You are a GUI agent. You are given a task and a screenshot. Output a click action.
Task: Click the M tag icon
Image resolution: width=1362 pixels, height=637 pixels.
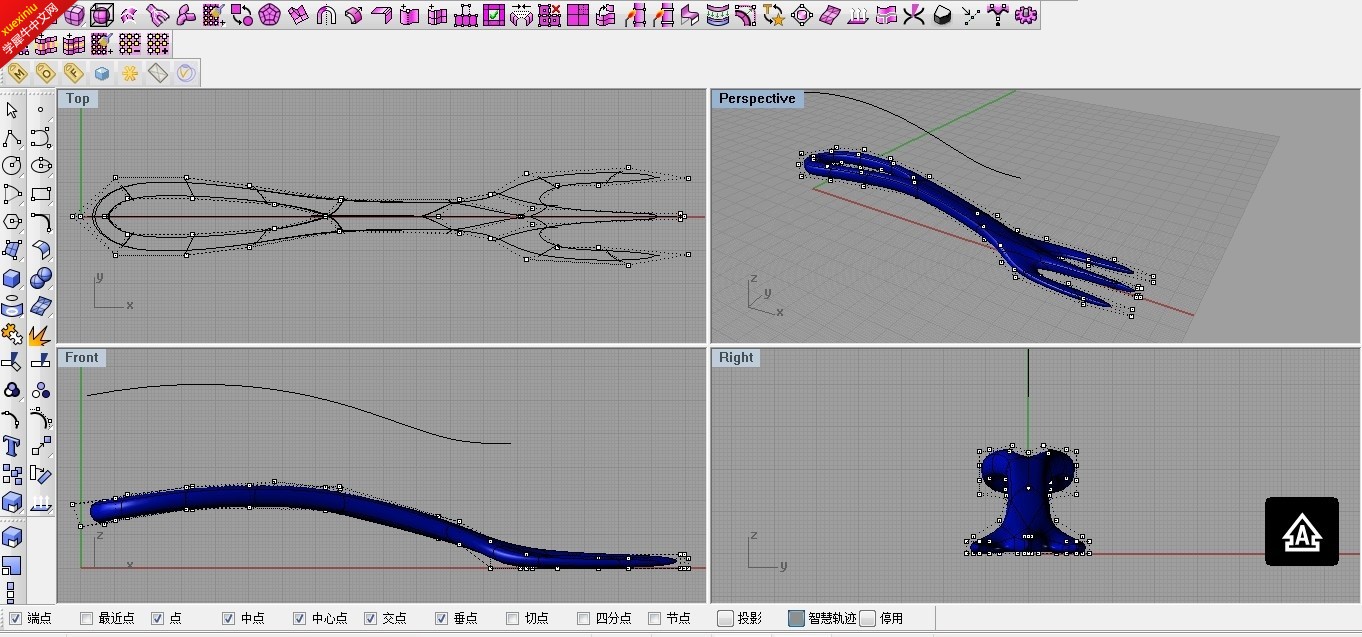point(18,73)
